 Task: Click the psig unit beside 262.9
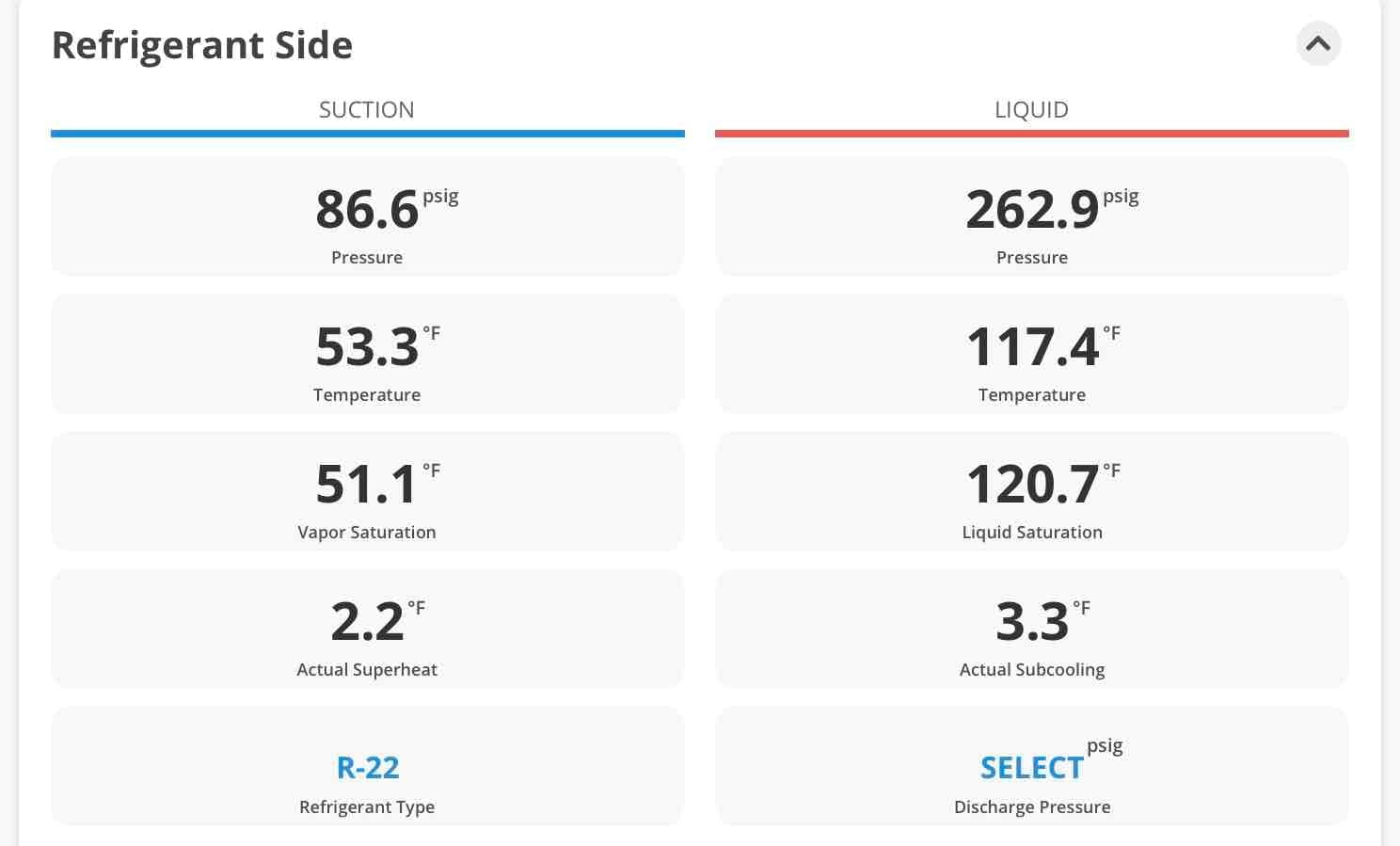1121,197
